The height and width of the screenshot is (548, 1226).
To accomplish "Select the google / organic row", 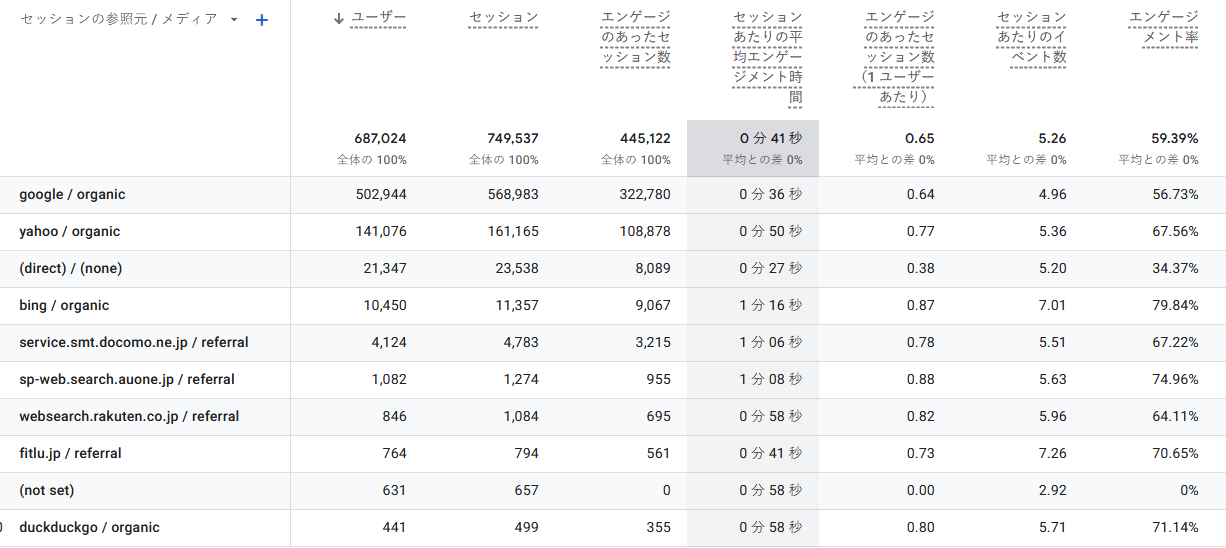I will point(72,195).
